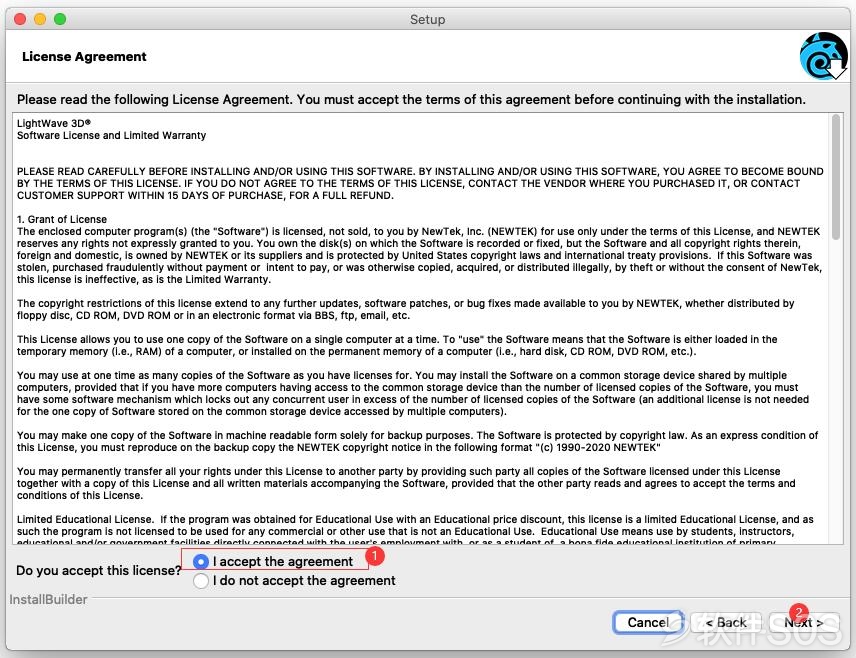Image resolution: width=856 pixels, height=658 pixels.
Task: Close the Setup window with red button
Action: (x=20, y=19)
